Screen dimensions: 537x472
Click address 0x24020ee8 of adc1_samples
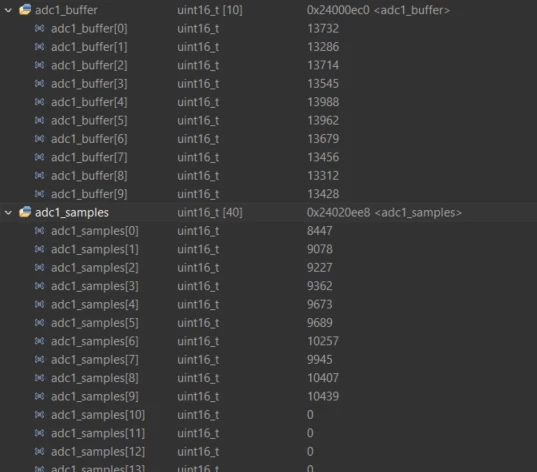[338, 213]
